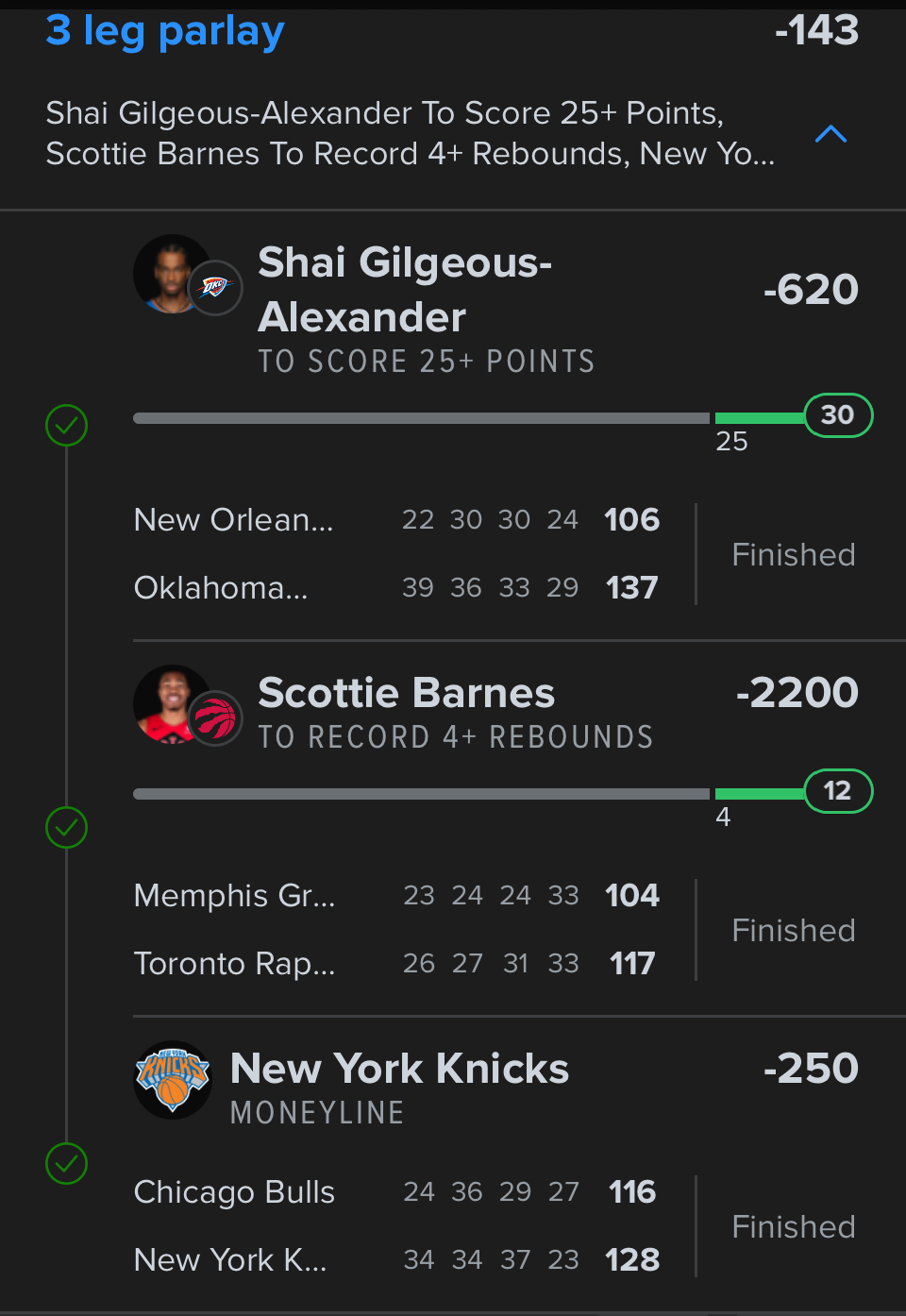Collapse the parlay details with the chevron
This screenshot has height=1316, width=906.
pos(830,134)
